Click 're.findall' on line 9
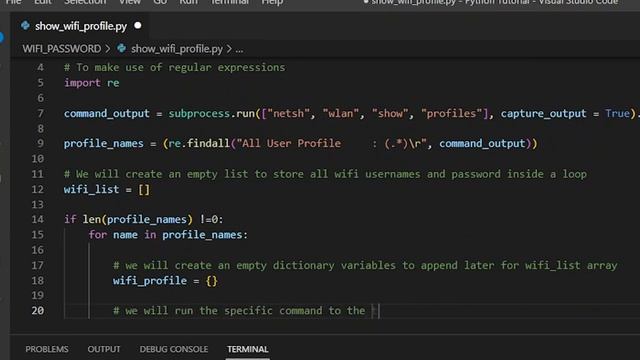Image resolution: width=640 pixels, height=360 pixels. 200,144
